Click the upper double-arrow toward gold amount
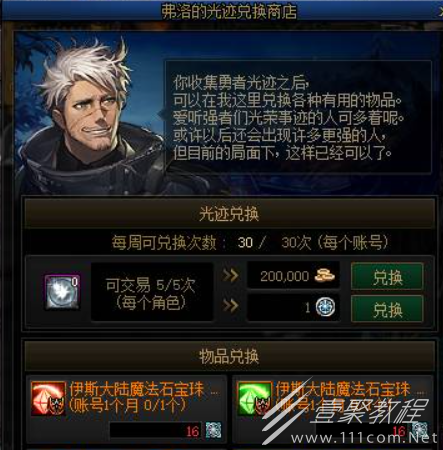Screen dimensions: 443x450 tap(230, 276)
